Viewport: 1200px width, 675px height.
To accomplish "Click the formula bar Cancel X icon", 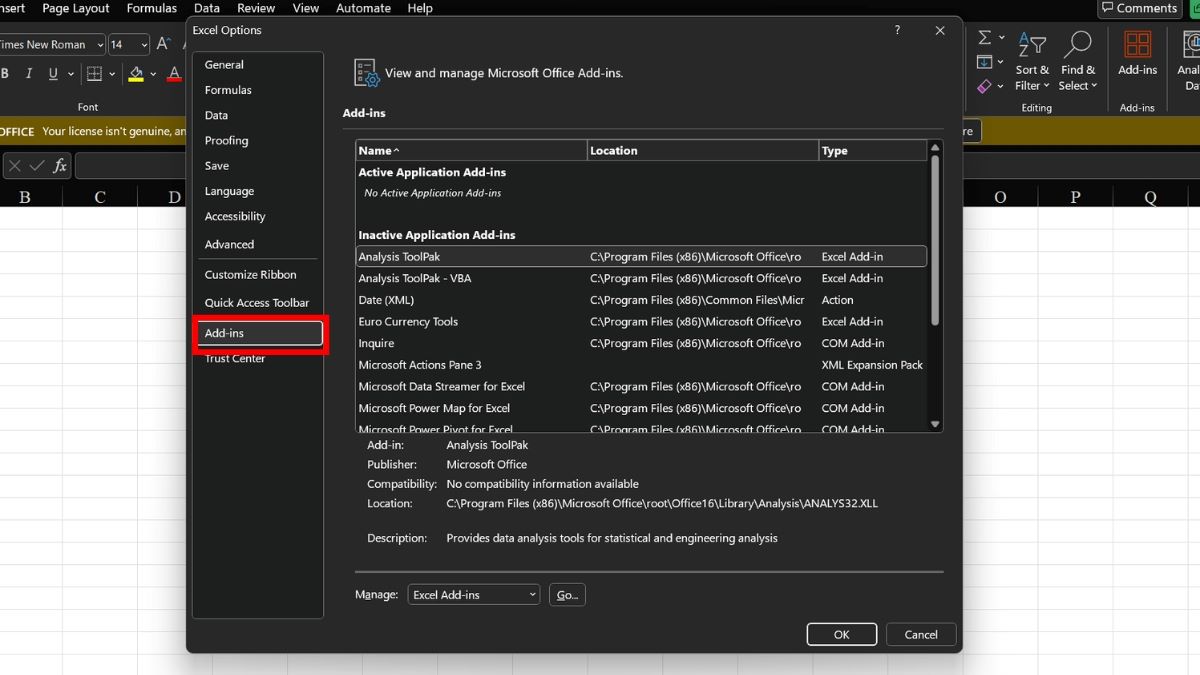I will click(15, 166).
